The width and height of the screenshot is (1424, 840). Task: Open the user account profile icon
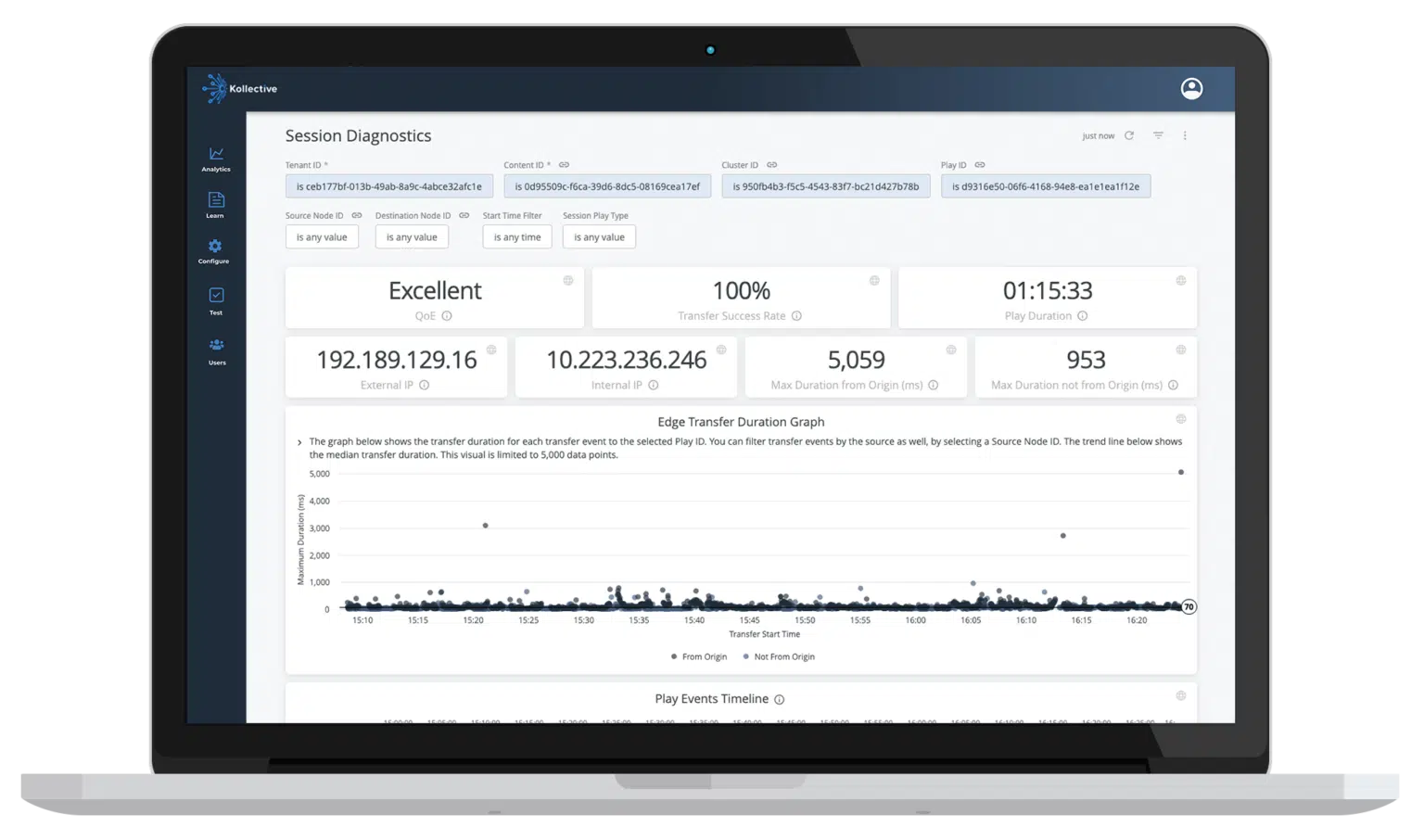click(1191, 88)
